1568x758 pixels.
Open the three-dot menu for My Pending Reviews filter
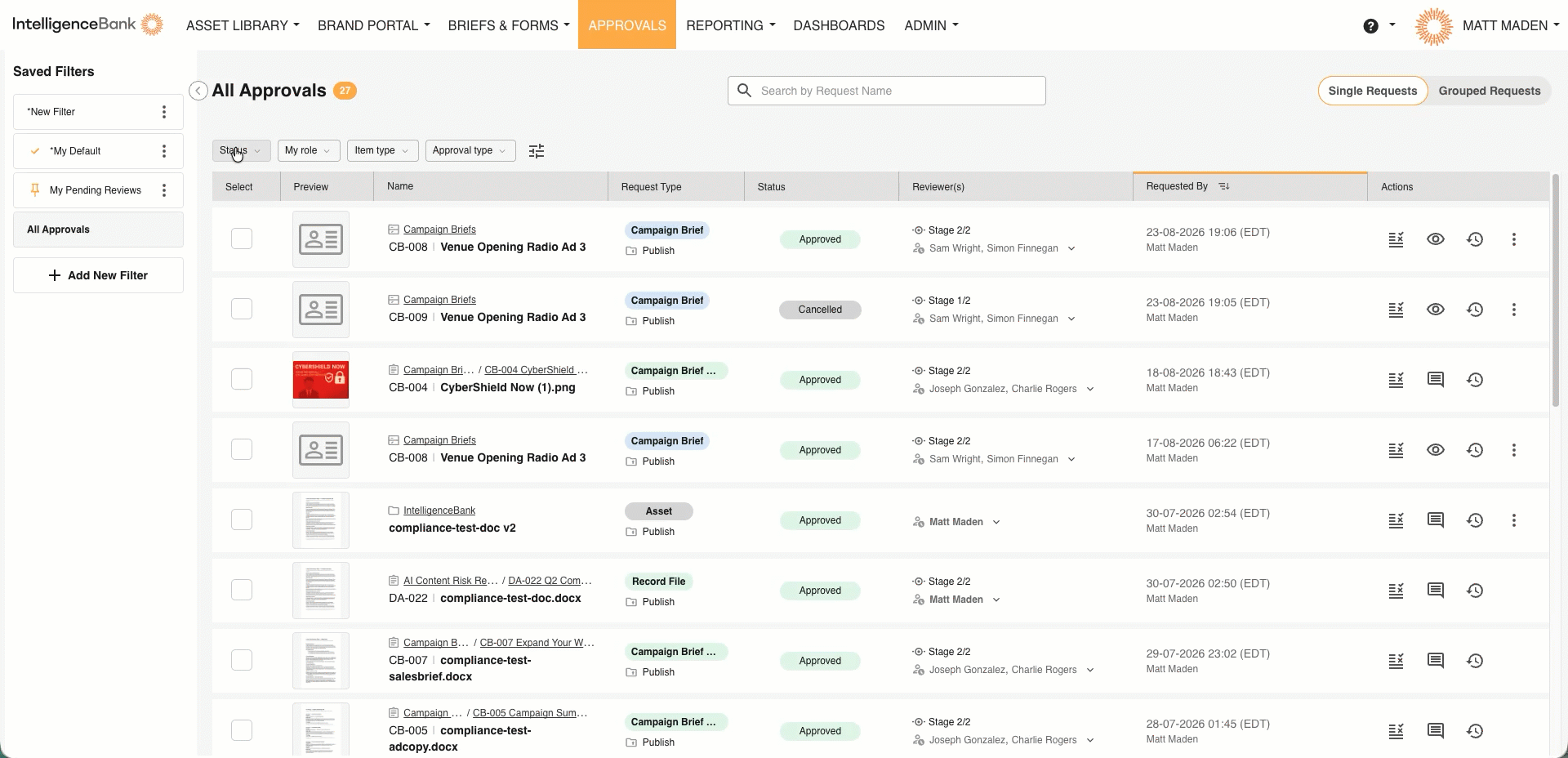coord(164,190)
